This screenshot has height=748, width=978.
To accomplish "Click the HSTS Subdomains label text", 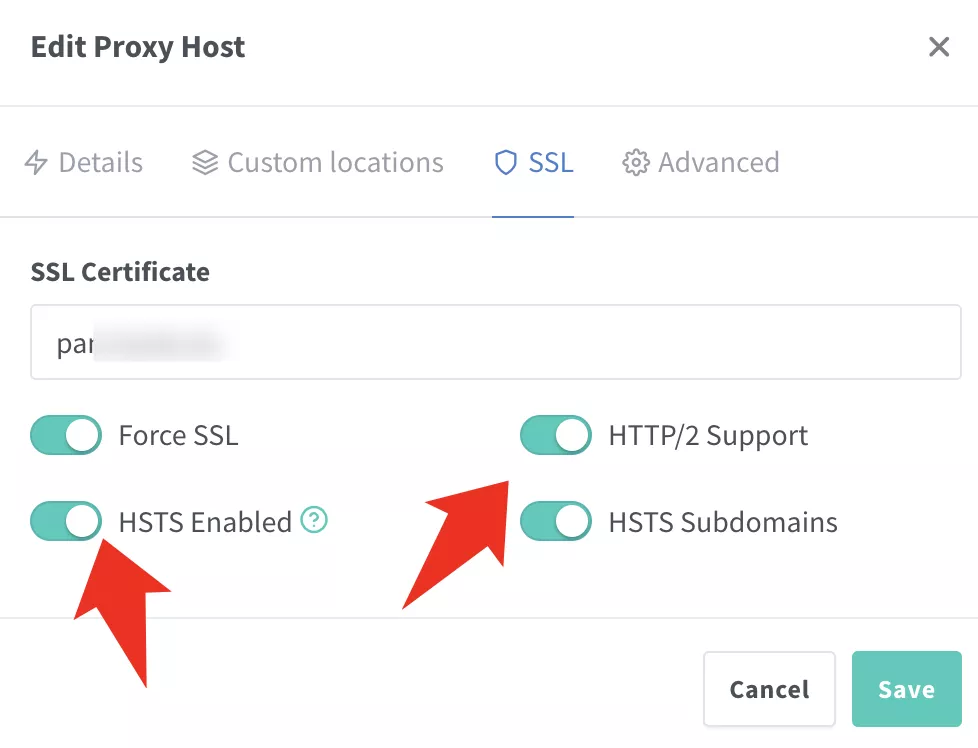I will [723, 522].
